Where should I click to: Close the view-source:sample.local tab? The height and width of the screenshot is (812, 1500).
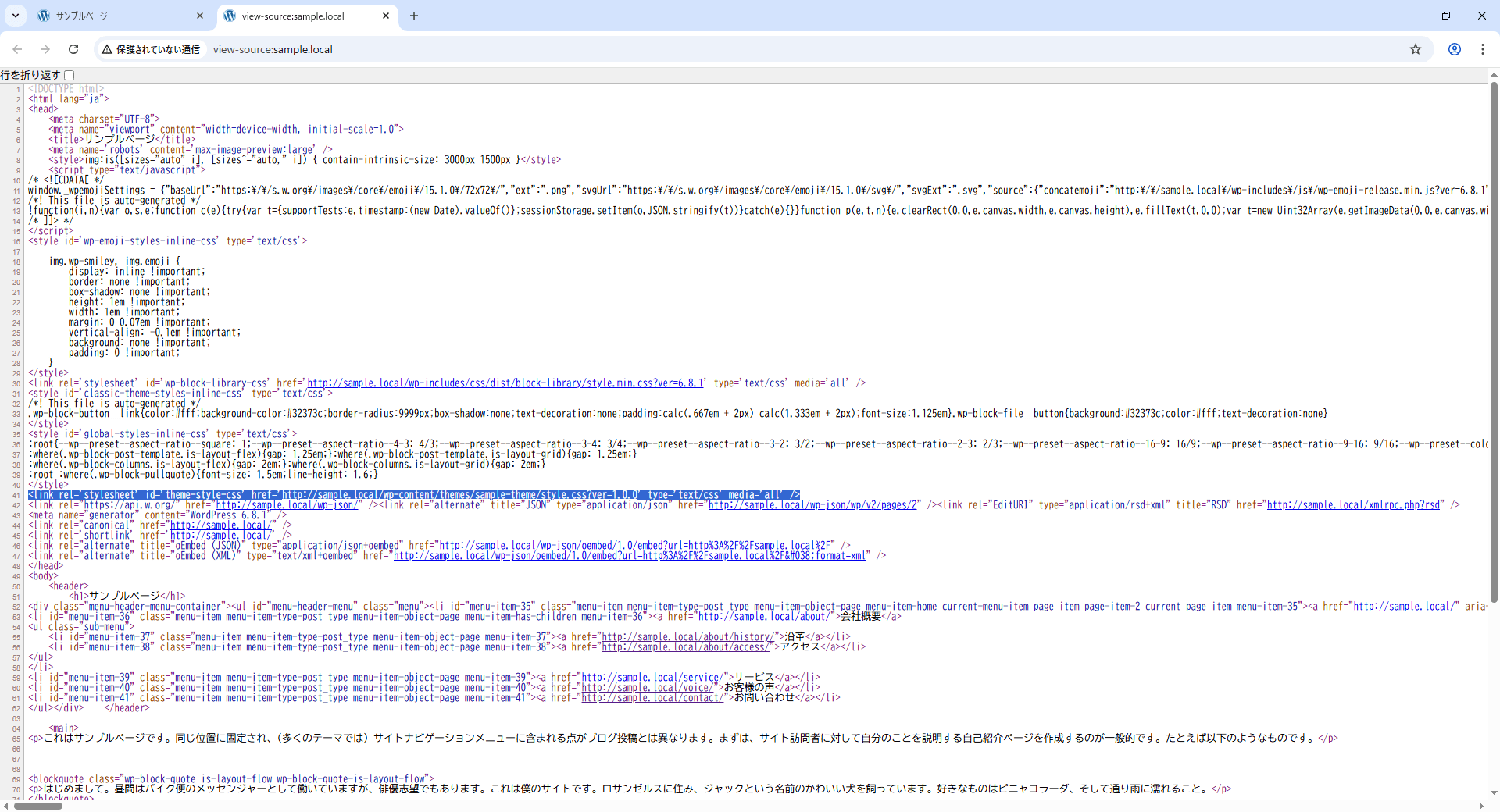pyautogui.click(x=386, y=16)
